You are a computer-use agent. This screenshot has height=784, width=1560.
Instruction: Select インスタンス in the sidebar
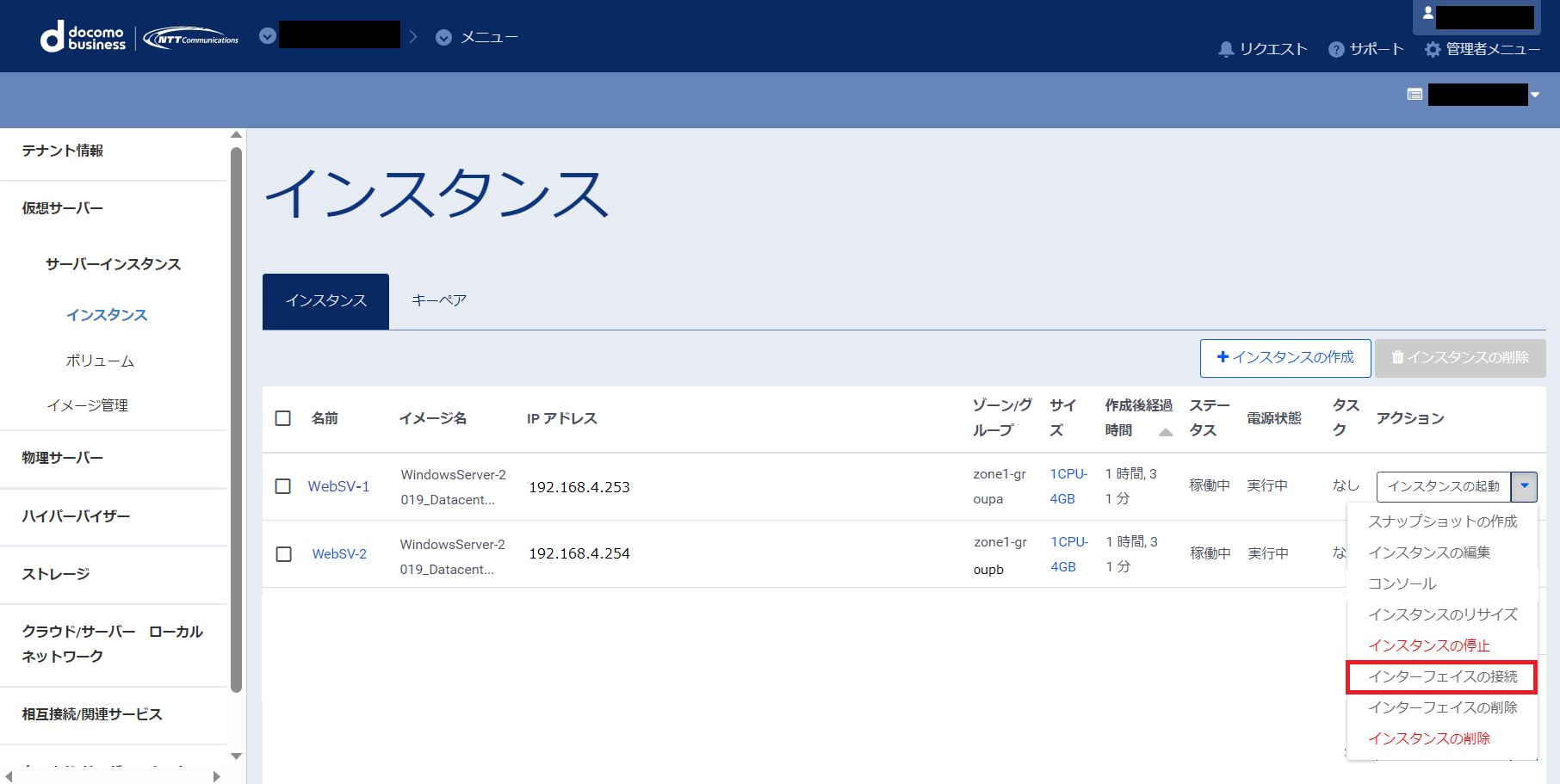pos(107,315)
